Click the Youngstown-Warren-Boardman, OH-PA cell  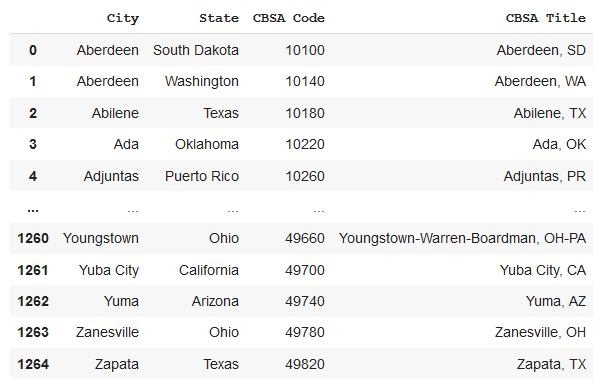(x=462, y=238)
